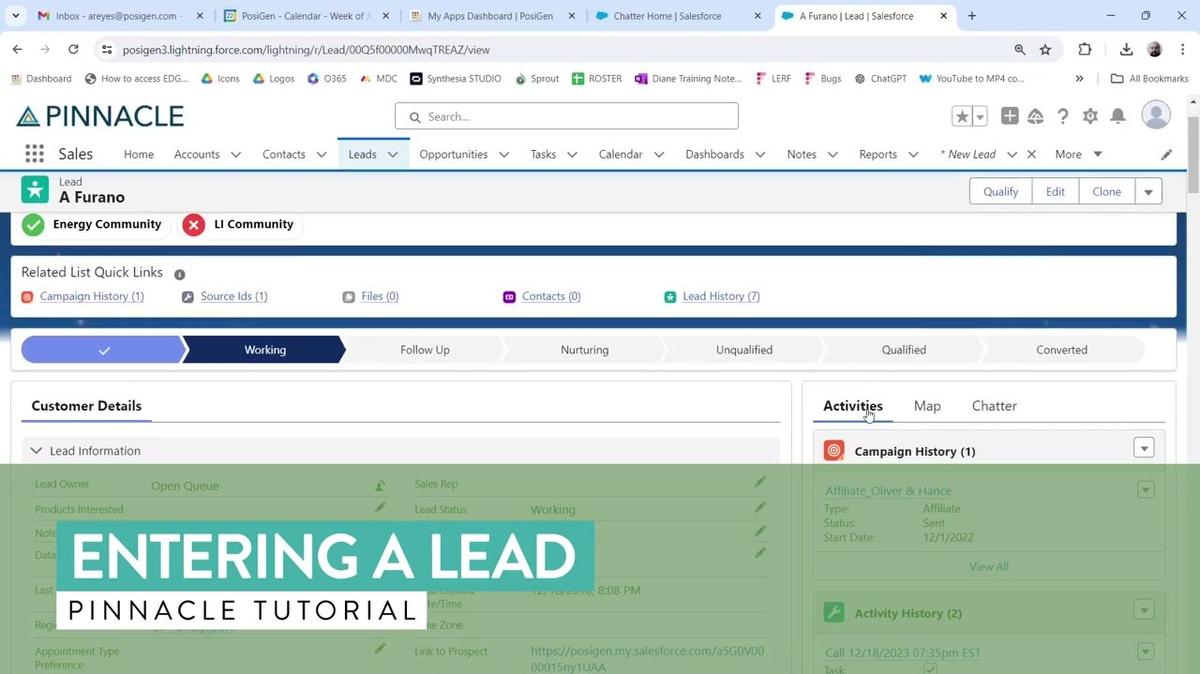Open the browser Downloads icon

[1126, 49]
